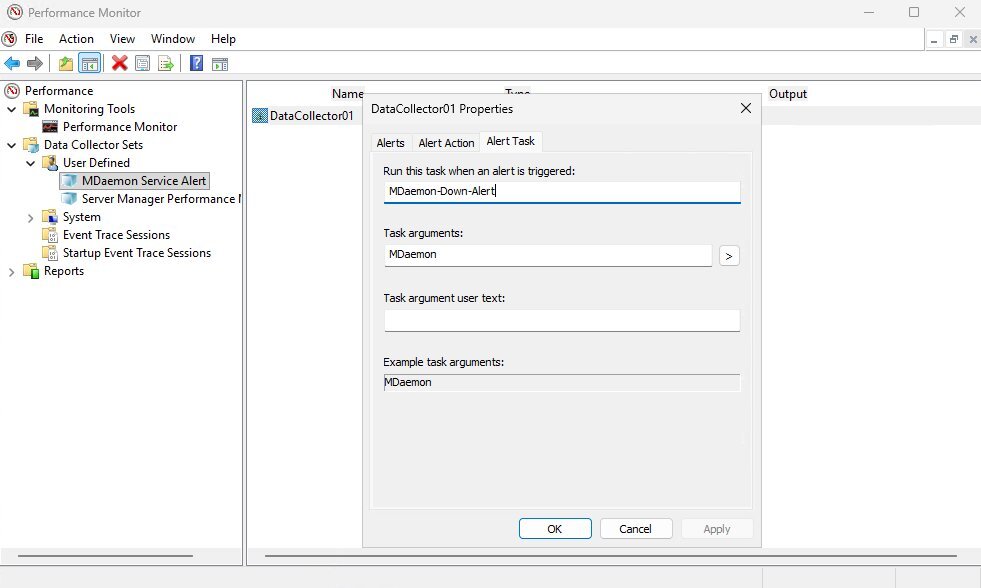The image size is (981, 588).
Task: Click the Monitoring Tools folder icon
Action: [31, 109]
